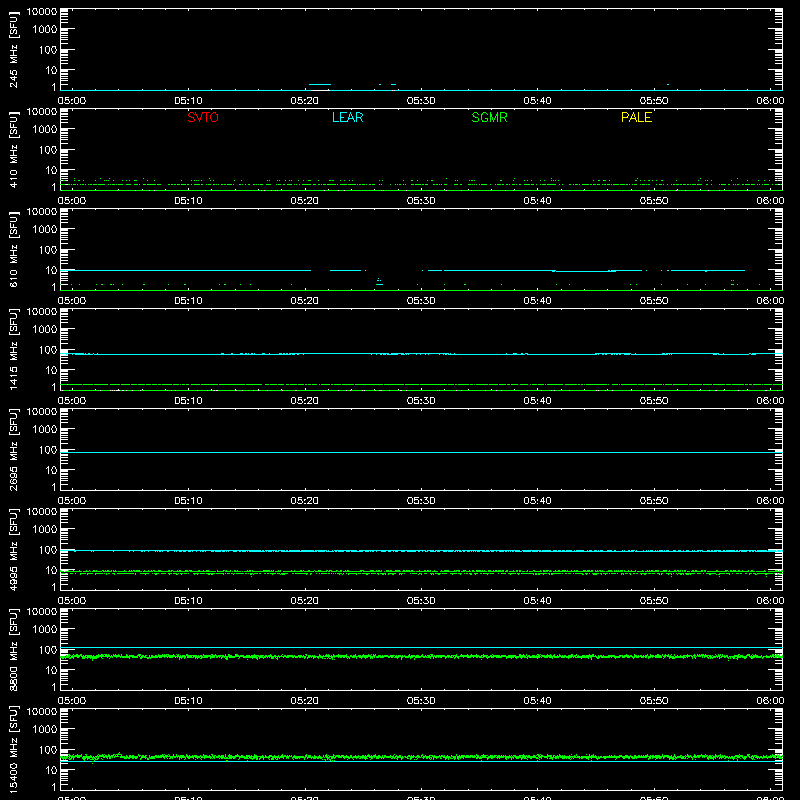This screenshot has height=800, width=800.
Task: Click the 10 tick of 1415 MHz plot
Action: point(51,370)
